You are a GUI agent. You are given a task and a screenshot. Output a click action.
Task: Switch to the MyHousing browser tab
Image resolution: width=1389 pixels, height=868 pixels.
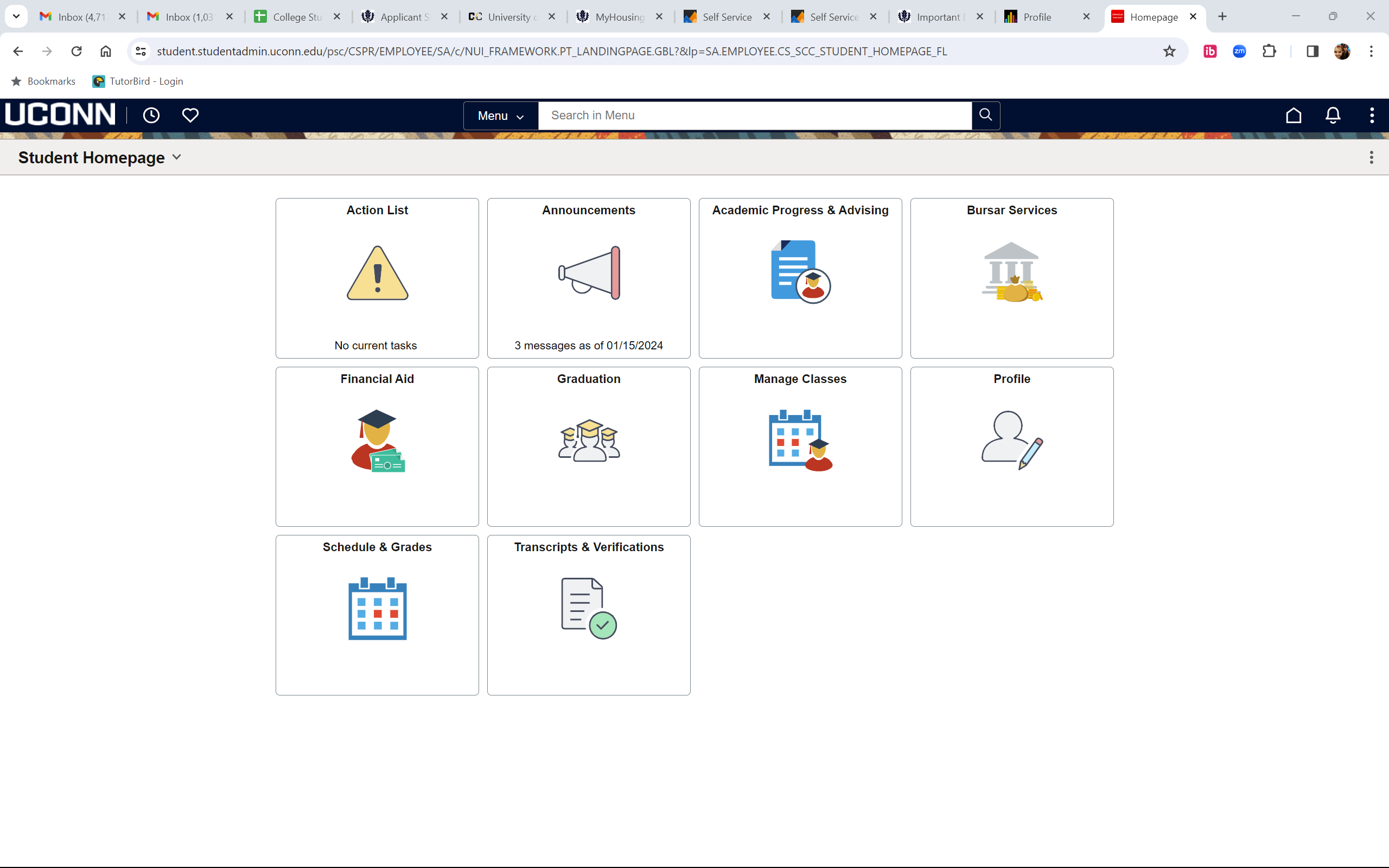[x=619, y=17]
